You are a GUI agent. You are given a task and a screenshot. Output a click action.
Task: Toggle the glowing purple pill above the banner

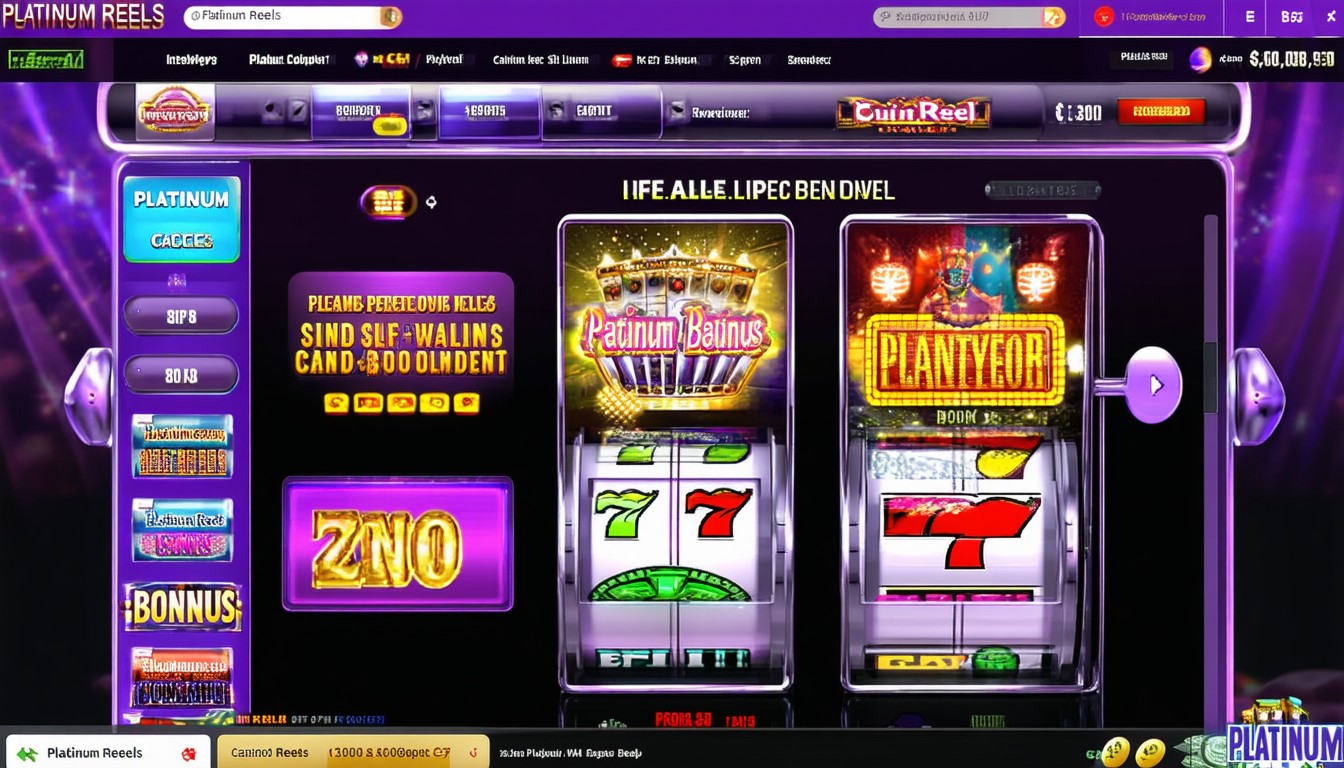(x=388, y=202)
